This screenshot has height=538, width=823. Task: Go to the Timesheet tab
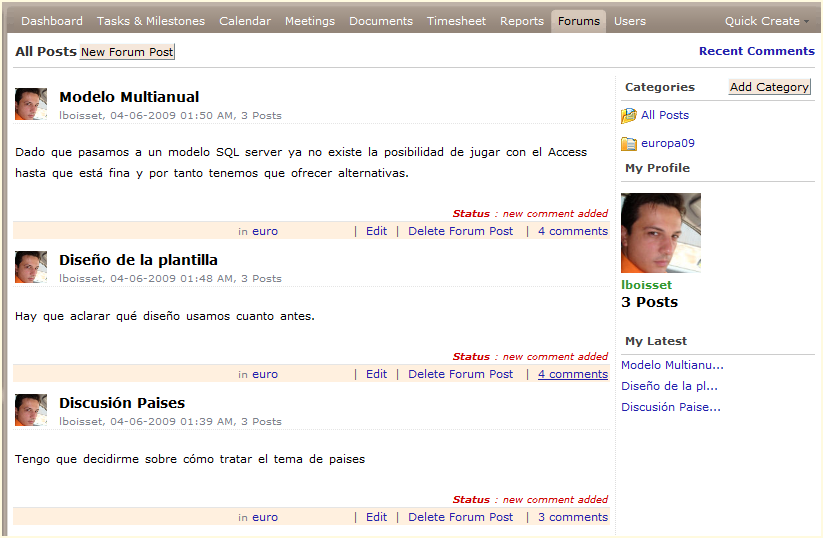[456, 21]
